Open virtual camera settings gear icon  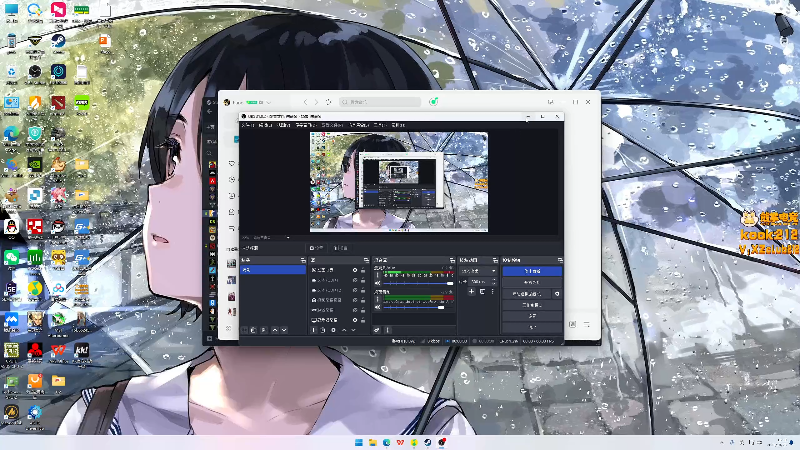pos(557,294)
